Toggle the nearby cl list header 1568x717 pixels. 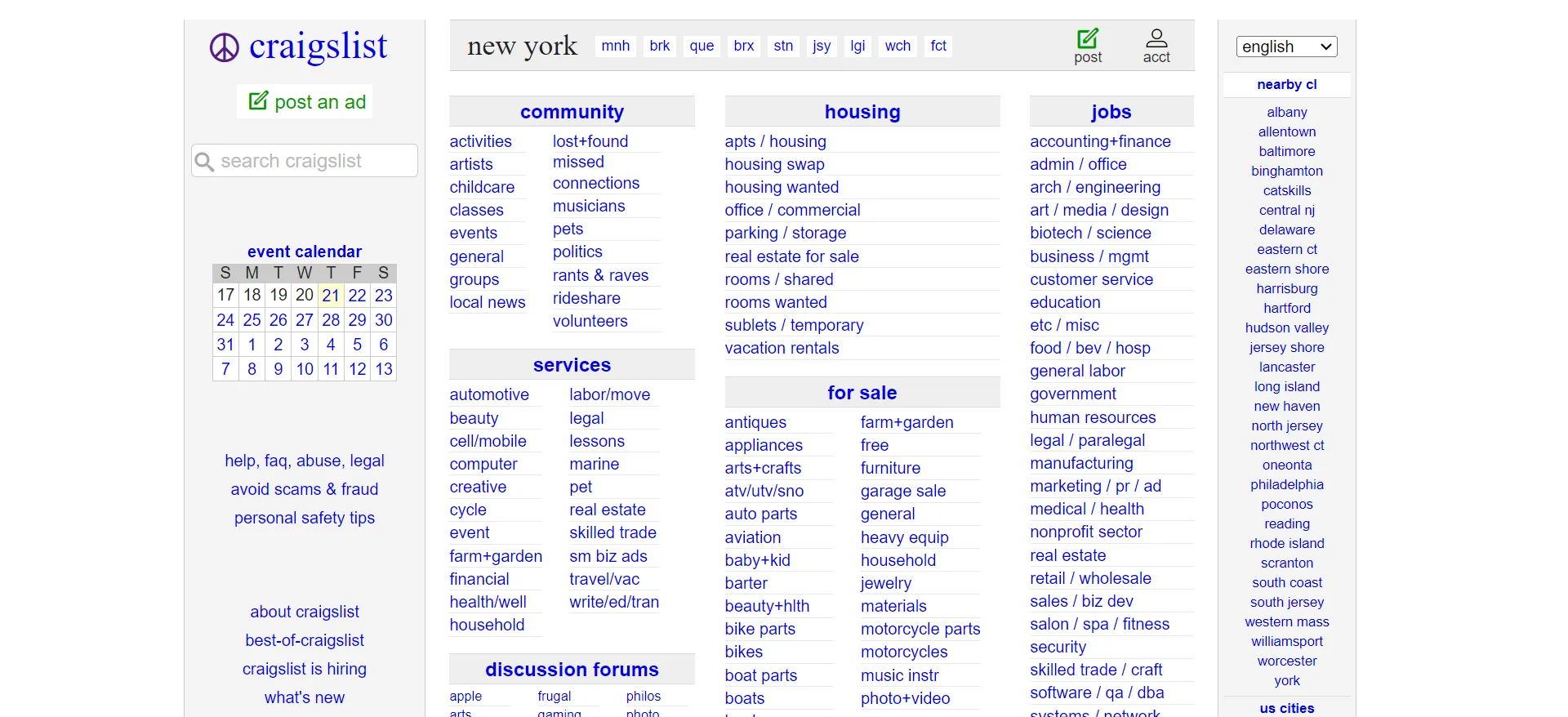(x=1287, y=84)
